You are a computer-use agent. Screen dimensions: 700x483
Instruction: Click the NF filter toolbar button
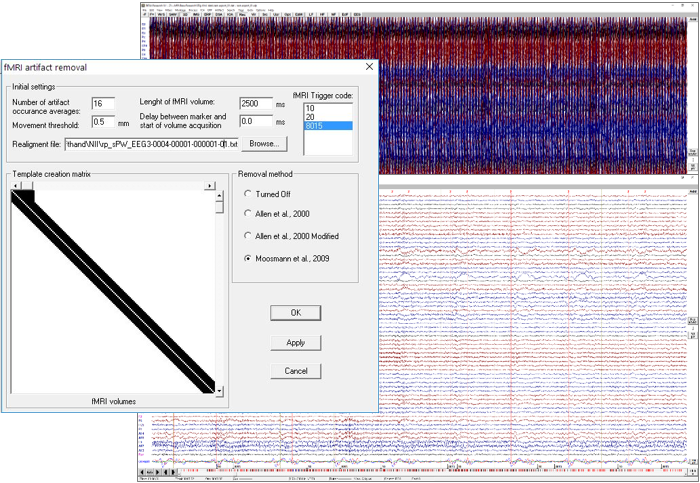(333, 14)
